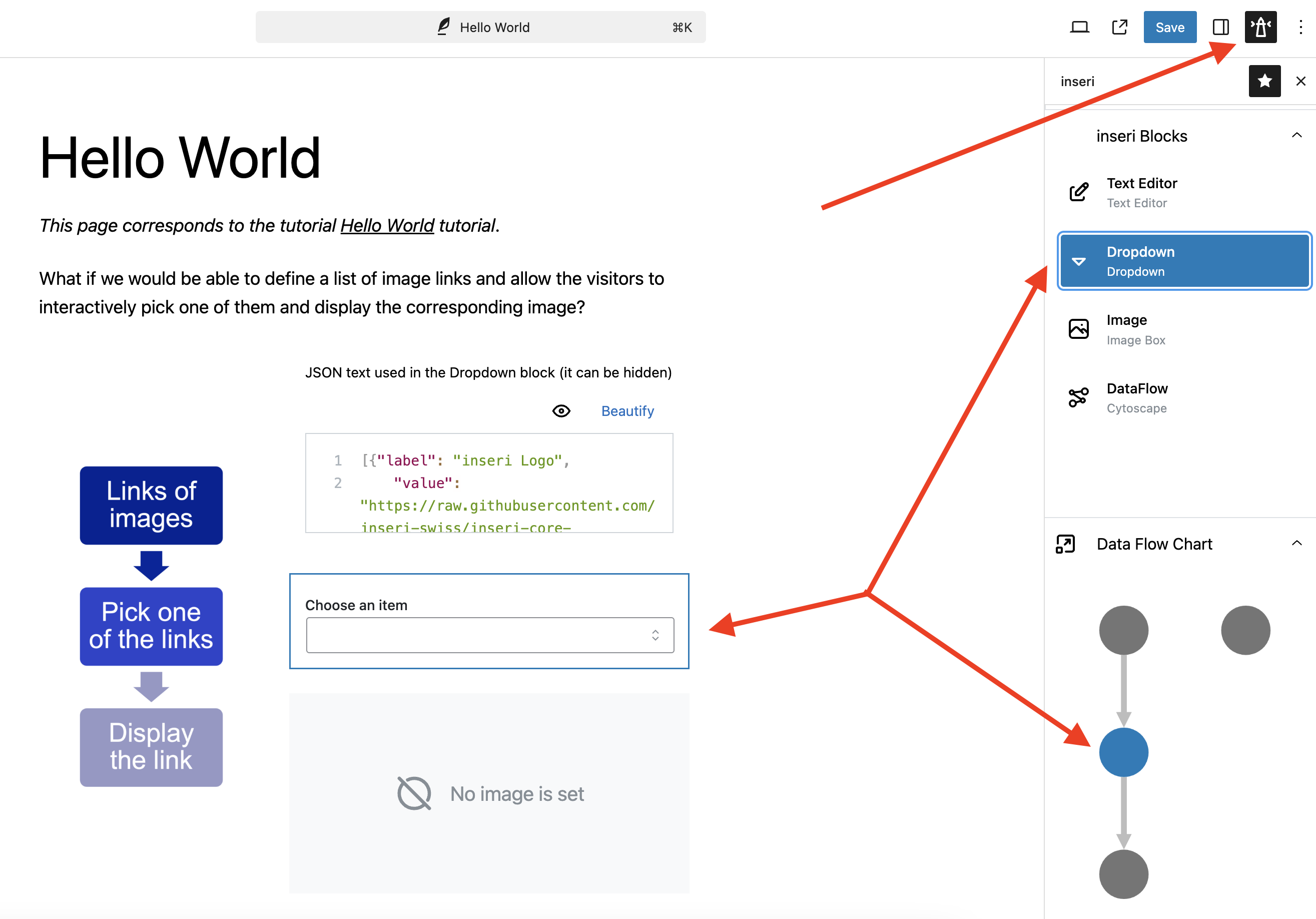
Task: Open the inseri plugin sidebar icon
Action: (1260, 27)
